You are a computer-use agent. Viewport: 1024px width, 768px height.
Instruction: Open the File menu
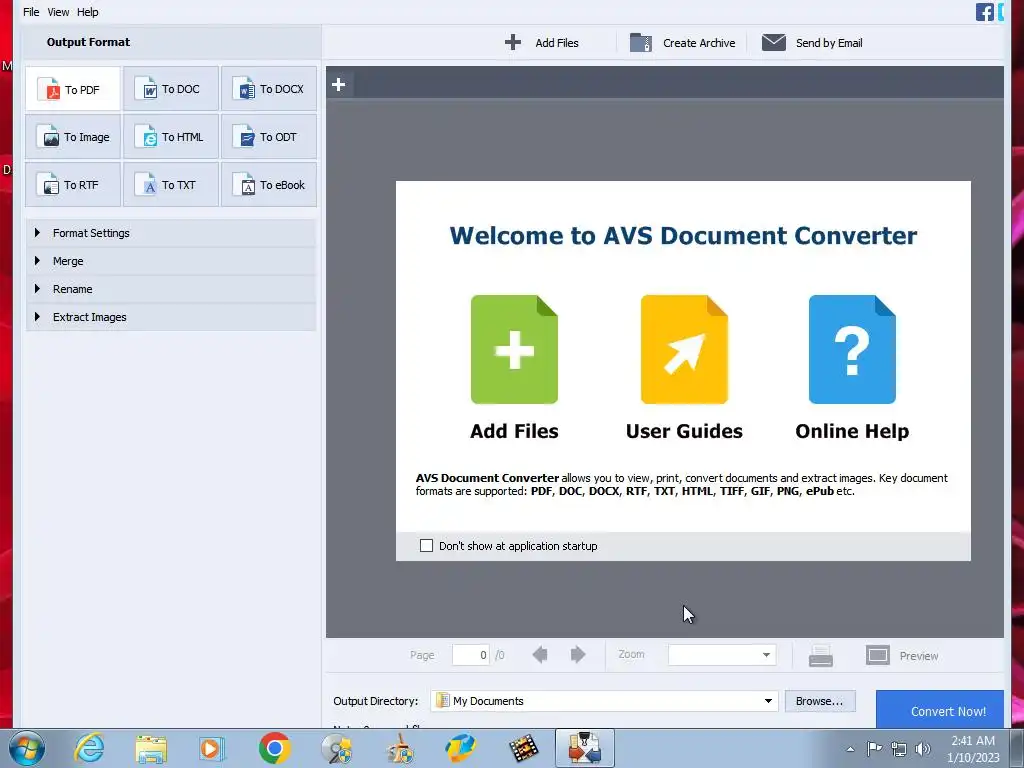(x=31, y=12)
